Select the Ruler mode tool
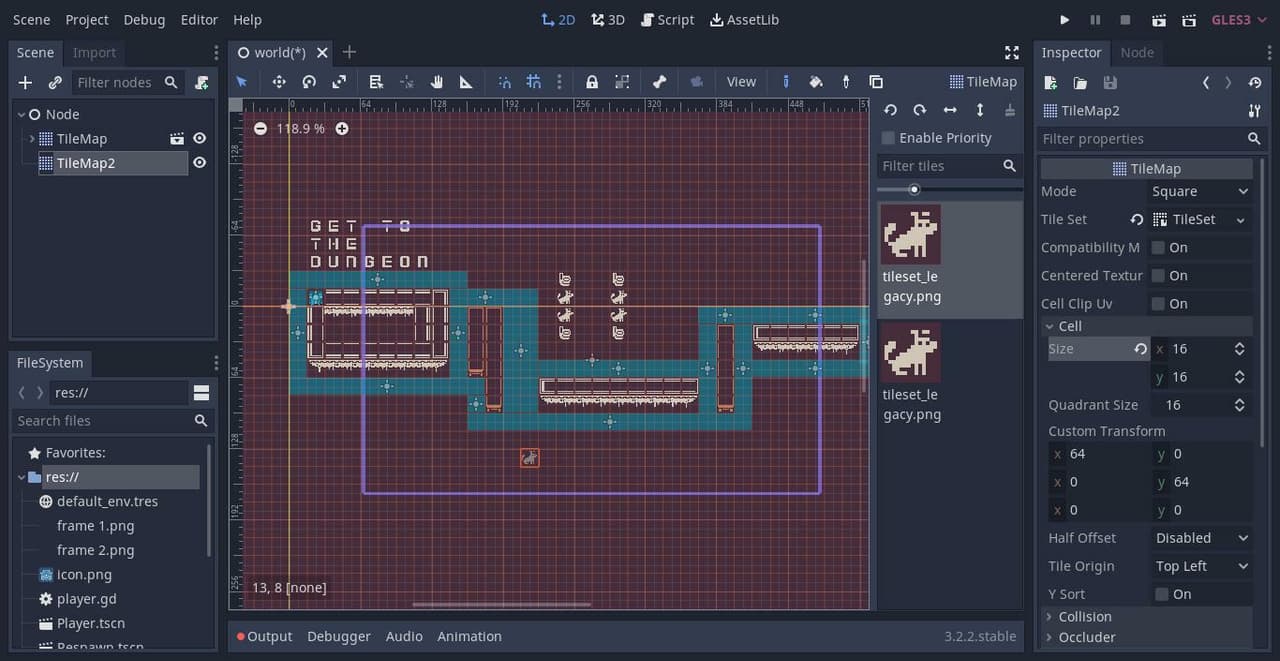This screenshot has height=661, width=1280. click(x=466, y=82)
